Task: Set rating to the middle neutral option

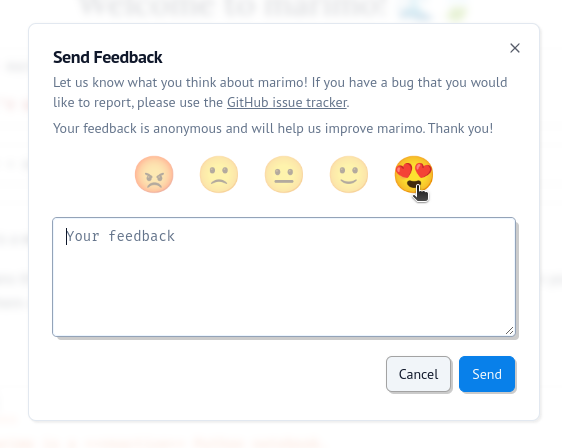Action: click(x=284, y=175)
